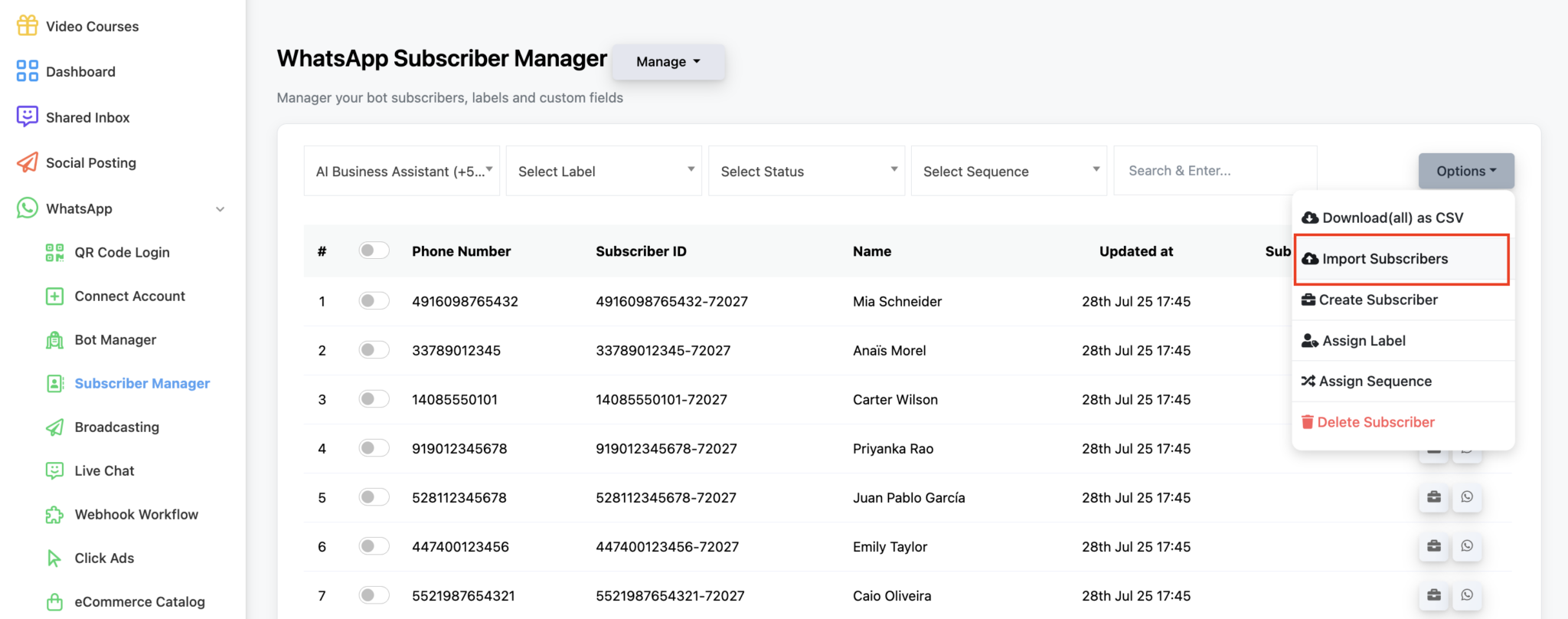Click the Subscriber ID column header
1568x619 pixels.
[641, 251]
